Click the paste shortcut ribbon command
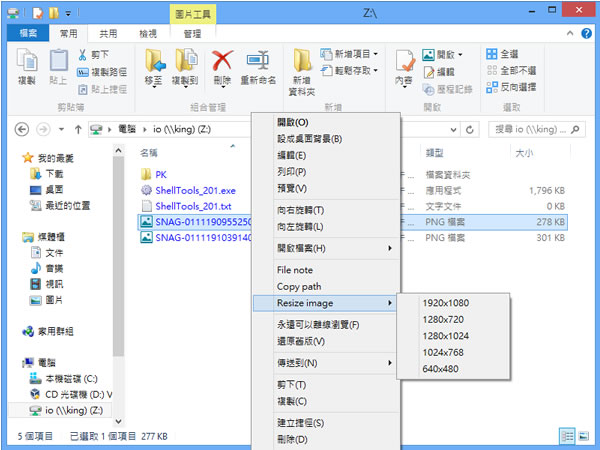 102,90
